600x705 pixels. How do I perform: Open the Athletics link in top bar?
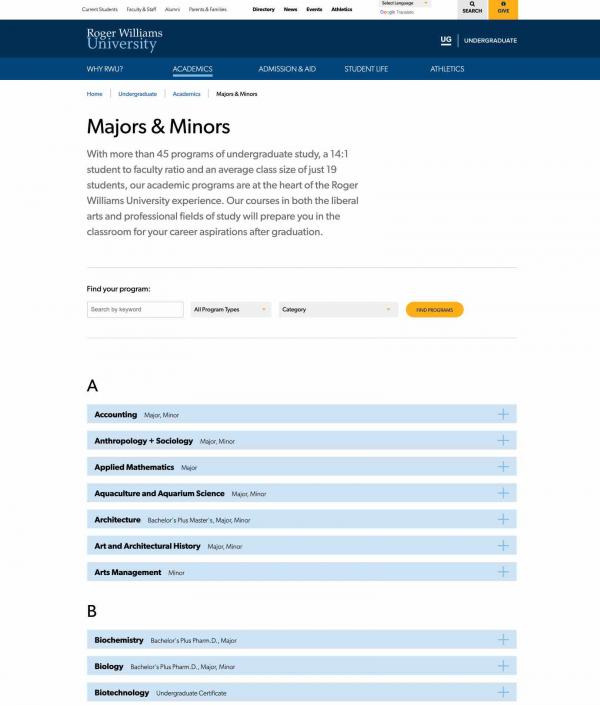tap(342, 9)
